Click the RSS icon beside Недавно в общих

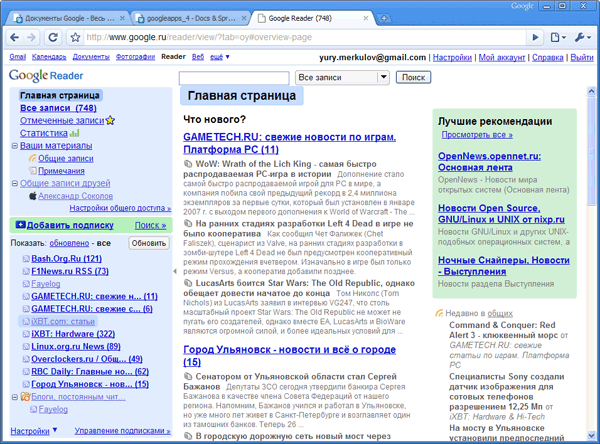439,313
